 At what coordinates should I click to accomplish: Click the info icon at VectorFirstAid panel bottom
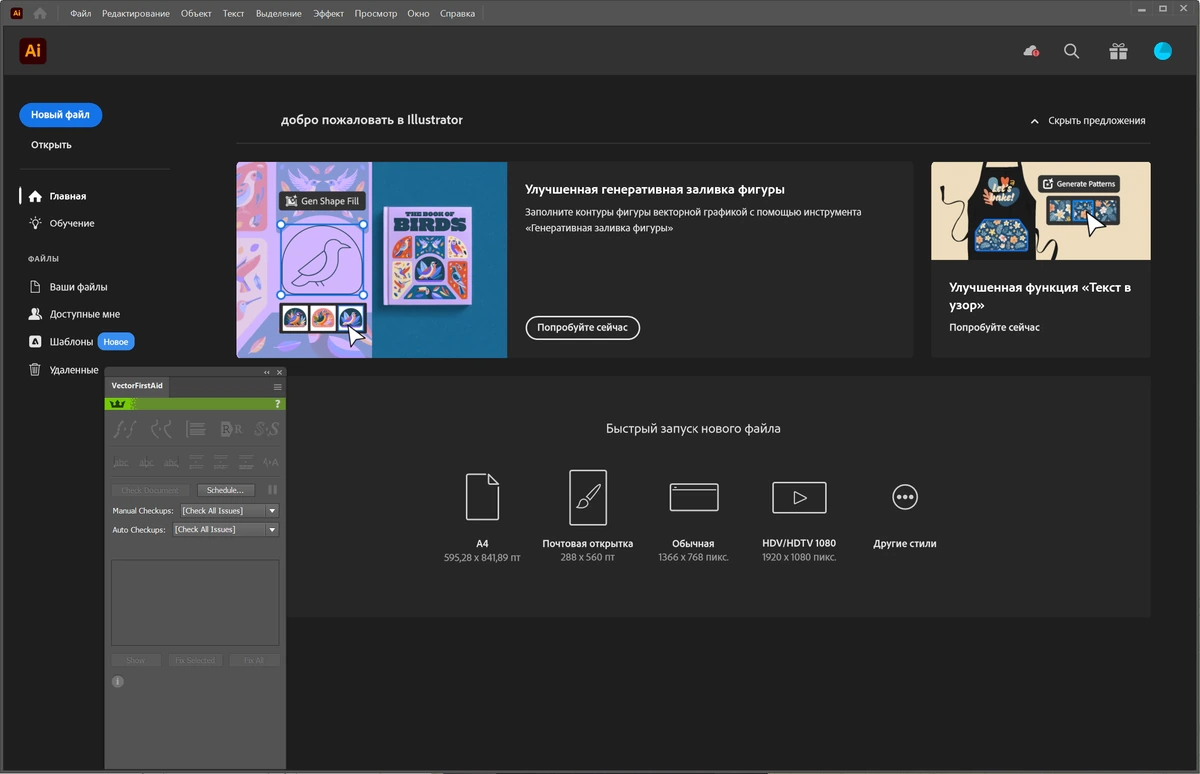(x=117, y=681)
